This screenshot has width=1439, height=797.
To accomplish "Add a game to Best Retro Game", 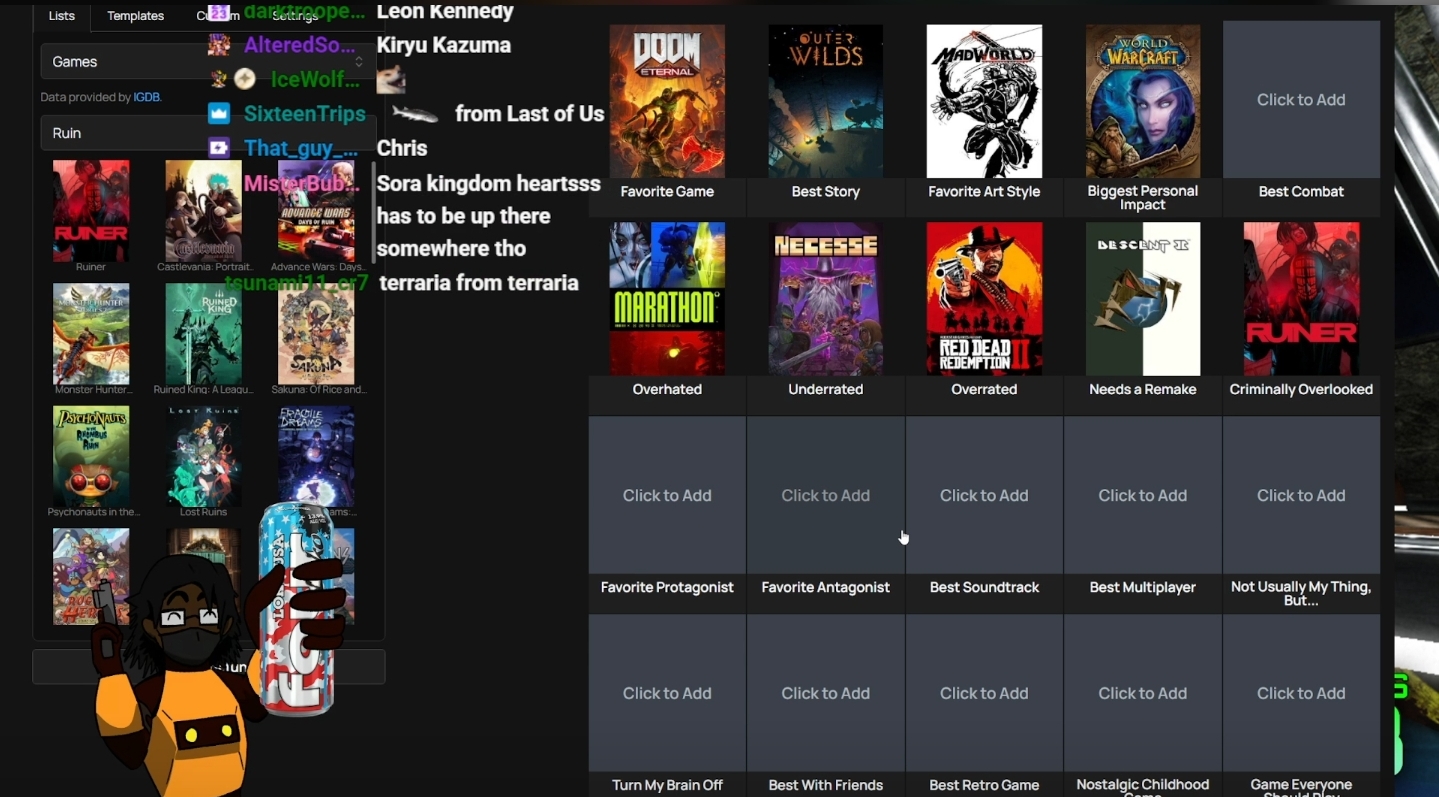I will pos(984,694).
